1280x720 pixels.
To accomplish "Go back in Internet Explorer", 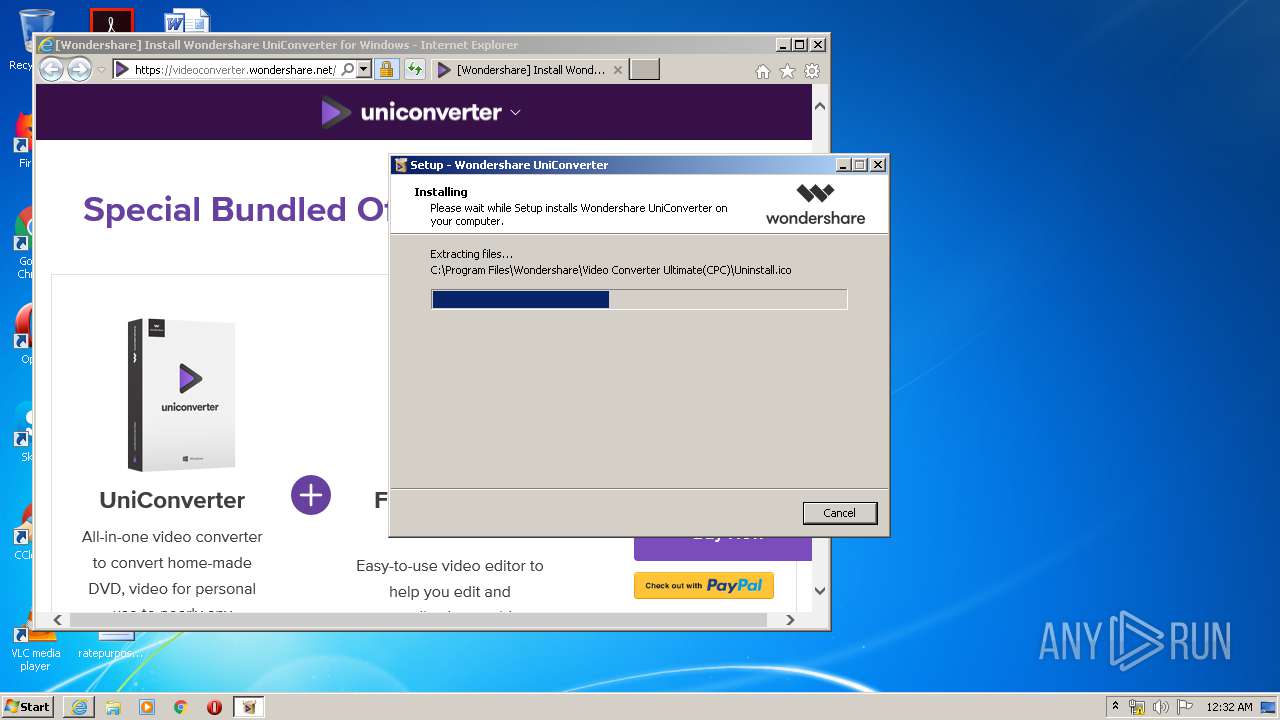I will coord(51,69).
